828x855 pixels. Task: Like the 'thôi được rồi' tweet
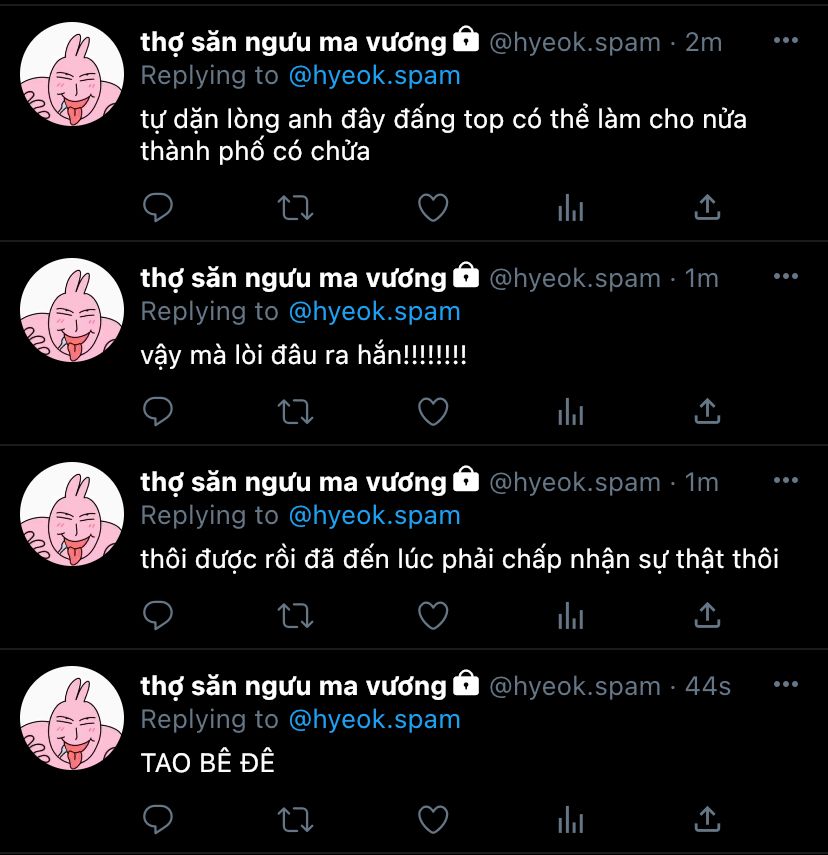433,616
